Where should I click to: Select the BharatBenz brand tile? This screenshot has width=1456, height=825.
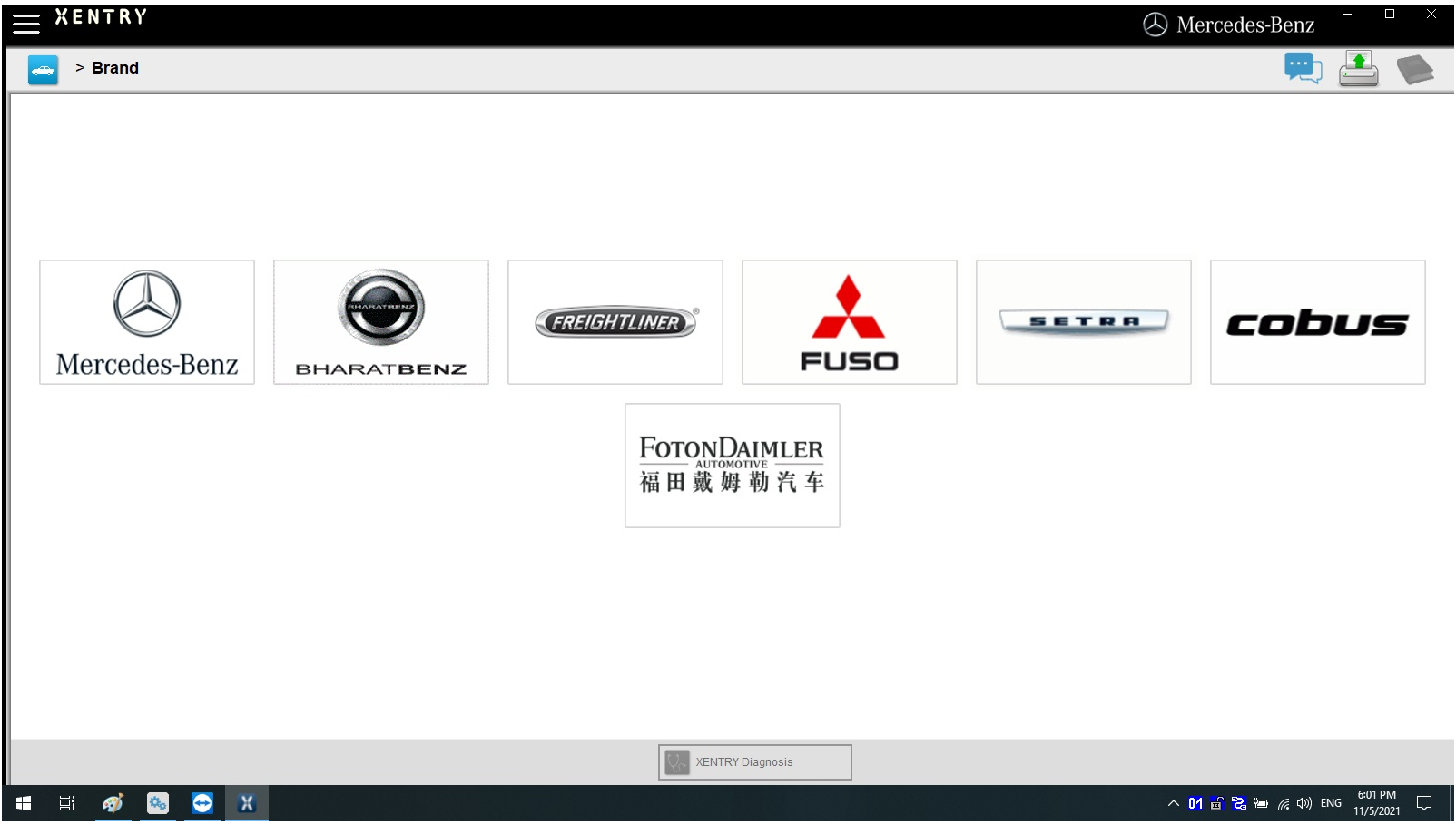(381, 322)
